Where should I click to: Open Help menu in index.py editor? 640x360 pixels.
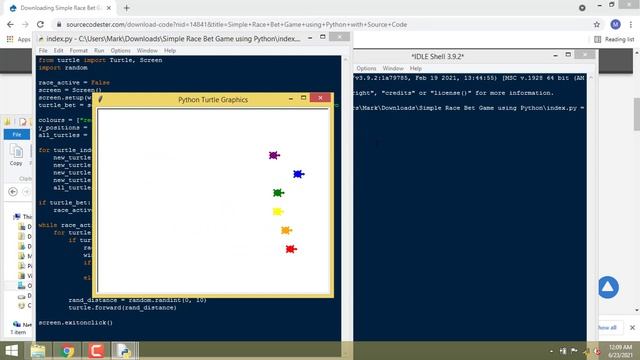click(x=170, y=51)
